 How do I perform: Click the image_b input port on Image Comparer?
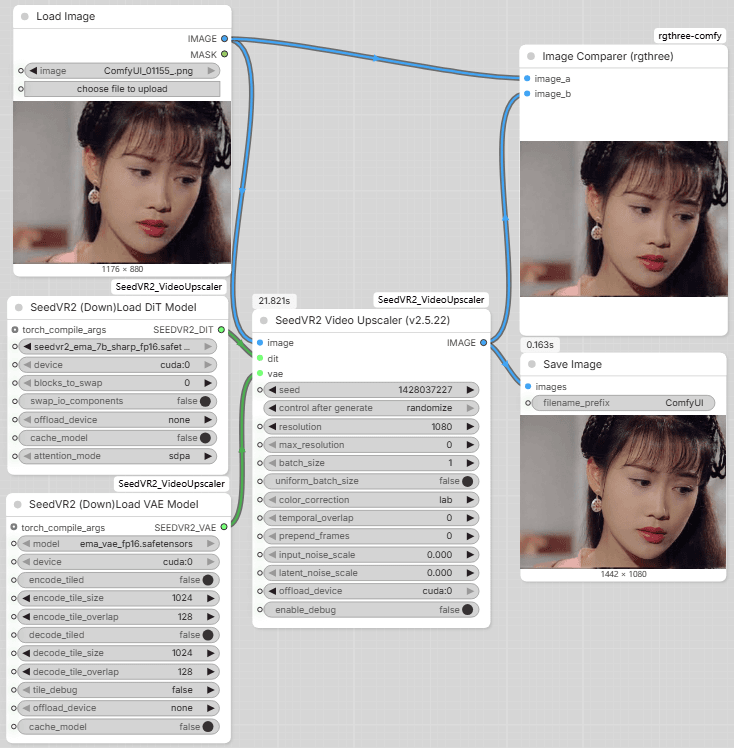(x=527, y=94)
